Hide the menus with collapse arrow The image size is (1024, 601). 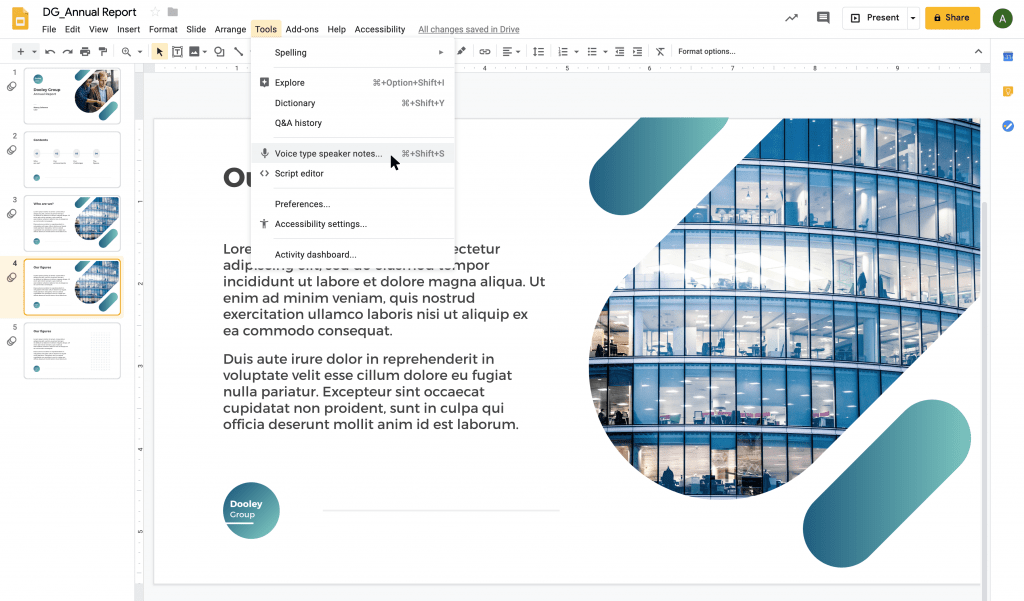pyautogui.click(x=978, y=52)
